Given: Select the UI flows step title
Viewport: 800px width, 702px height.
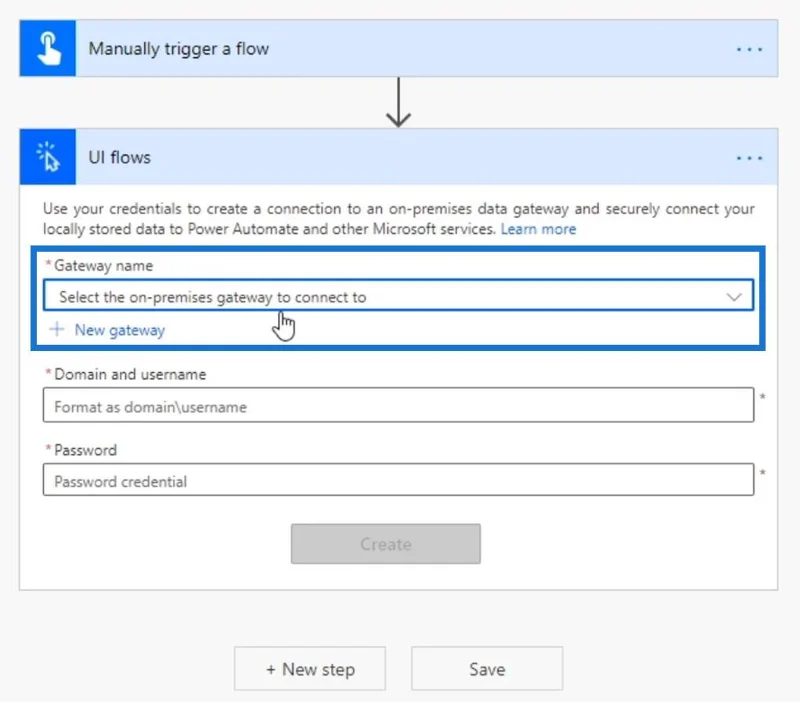Looking at the screenshot, I should click(119, 157).
